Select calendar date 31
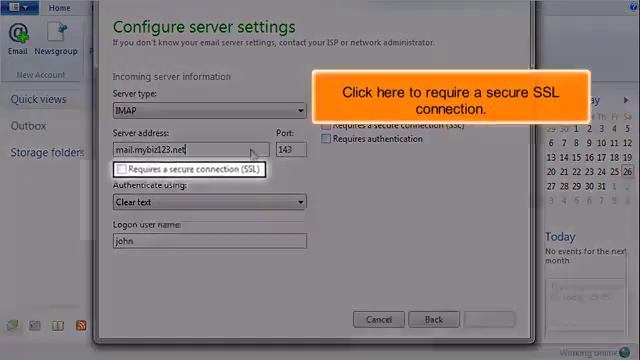The width and height of the screenshot is (640, 360). click(x=601, y=186)
